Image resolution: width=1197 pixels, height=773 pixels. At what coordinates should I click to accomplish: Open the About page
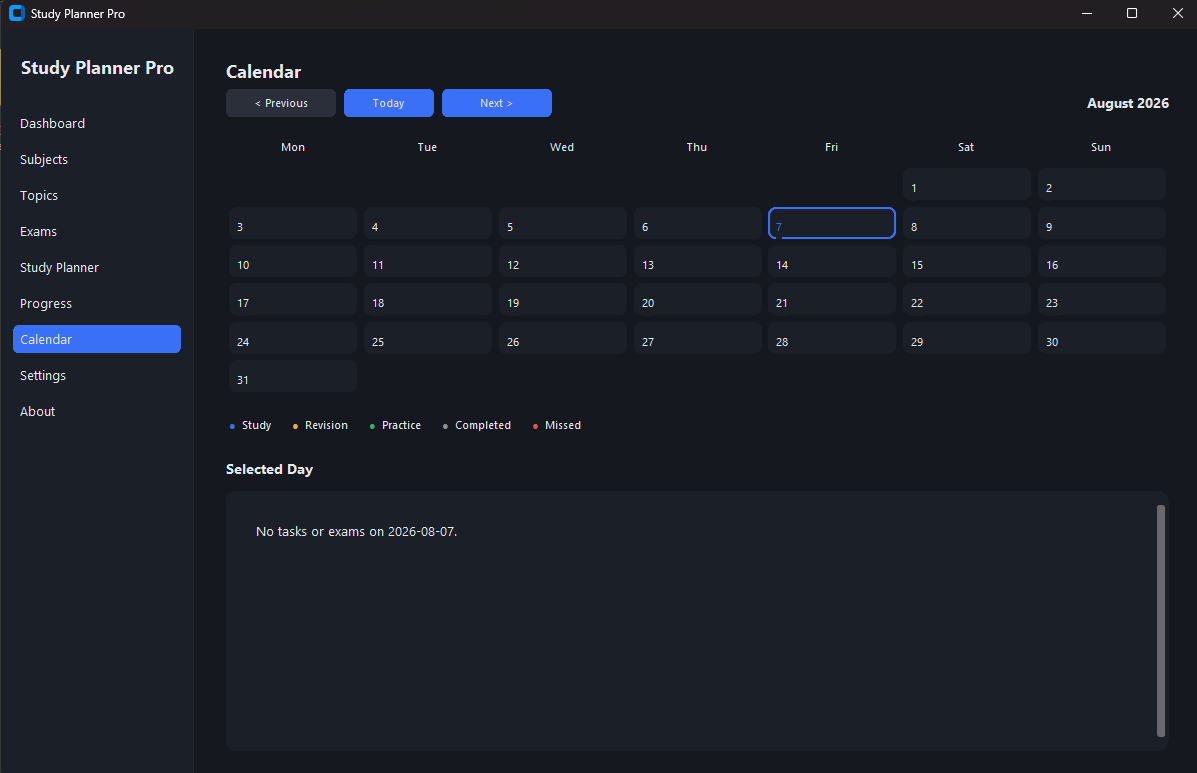point(97,411)
